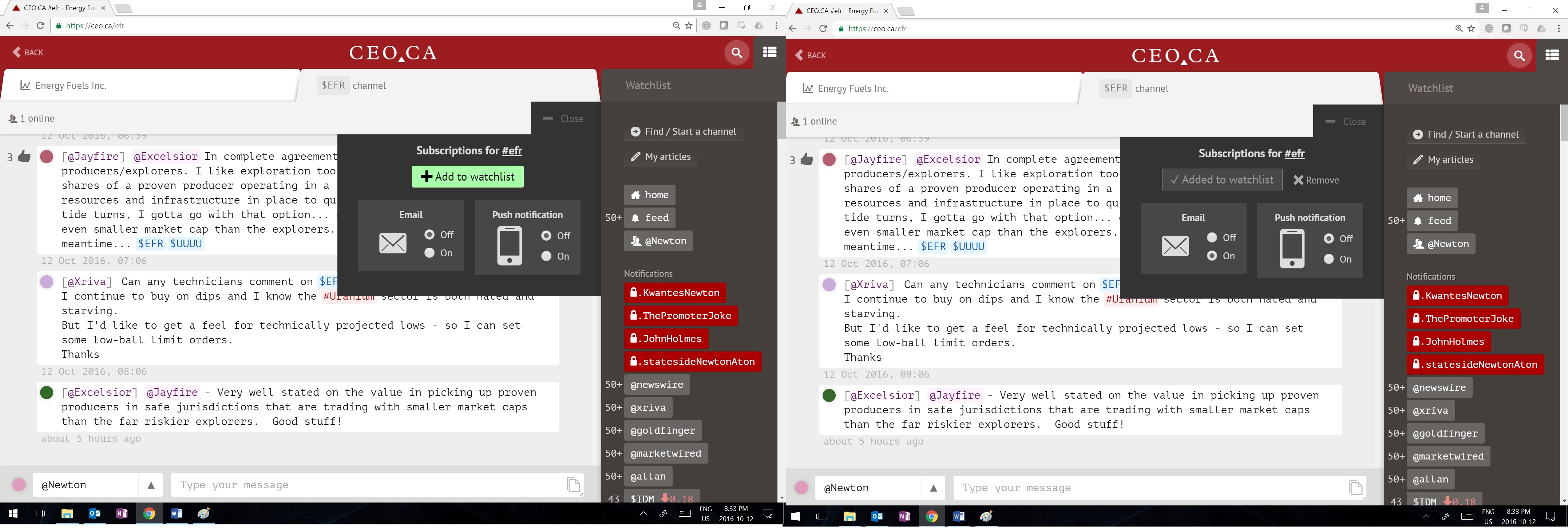
Task: Select Email Off radio in right window
Action: (x=1212, y=237)
